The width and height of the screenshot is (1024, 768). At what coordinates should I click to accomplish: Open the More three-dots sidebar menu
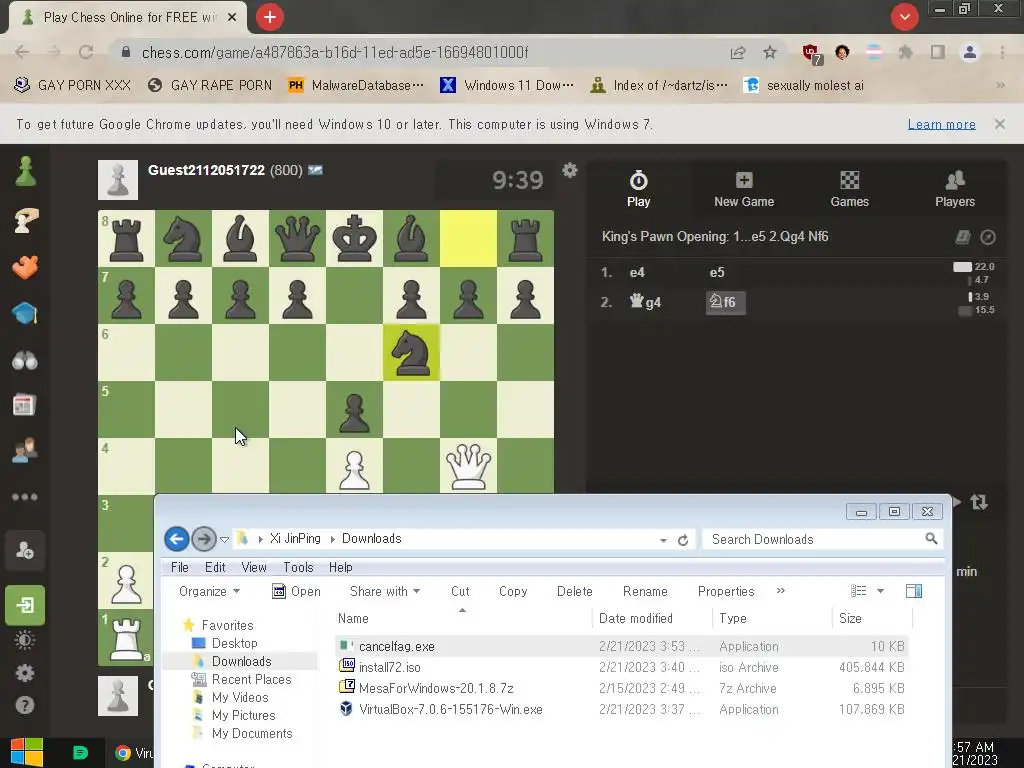coord(25,497)
